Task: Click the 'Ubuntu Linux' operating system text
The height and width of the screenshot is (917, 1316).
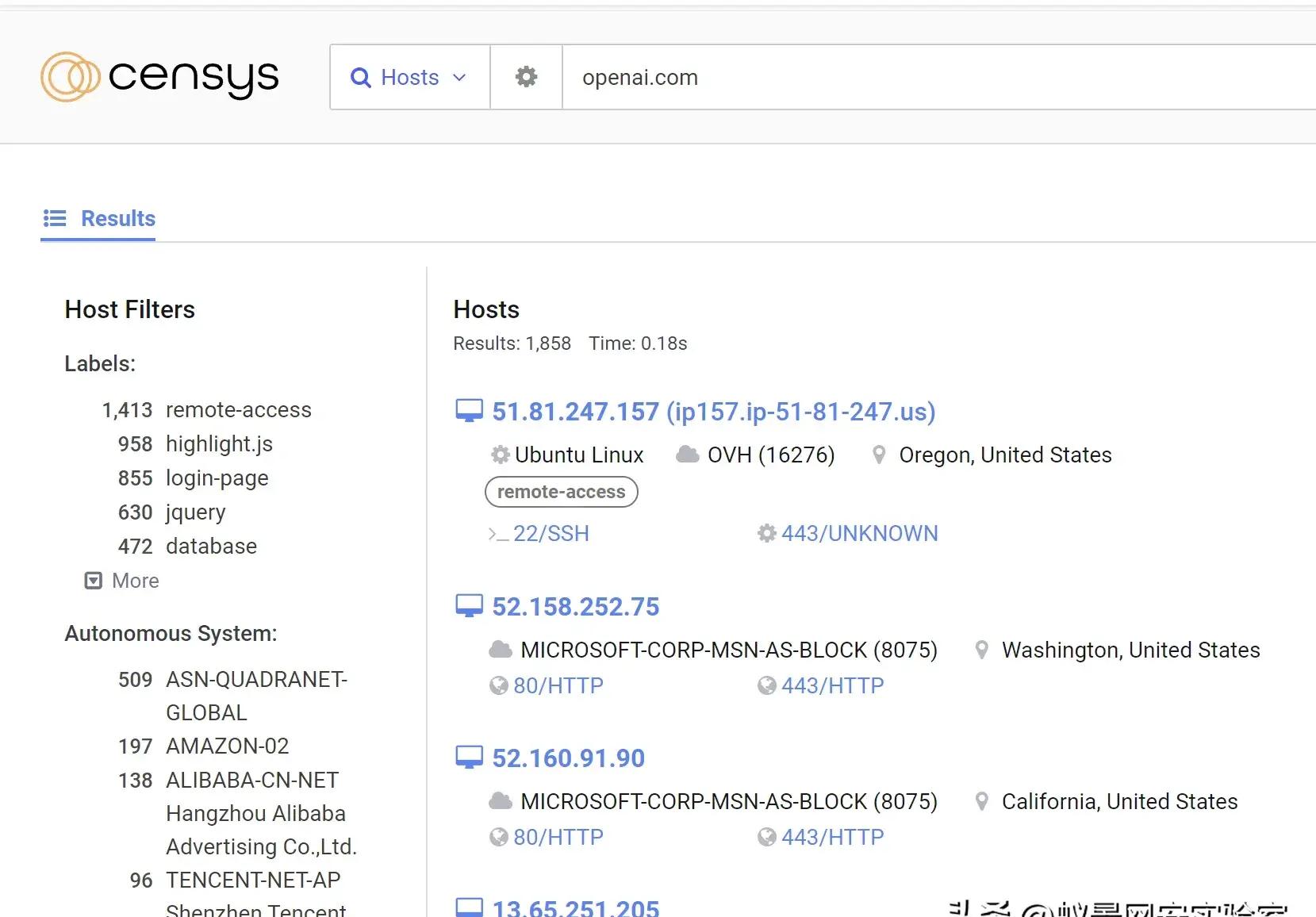Action: (579, 455)
